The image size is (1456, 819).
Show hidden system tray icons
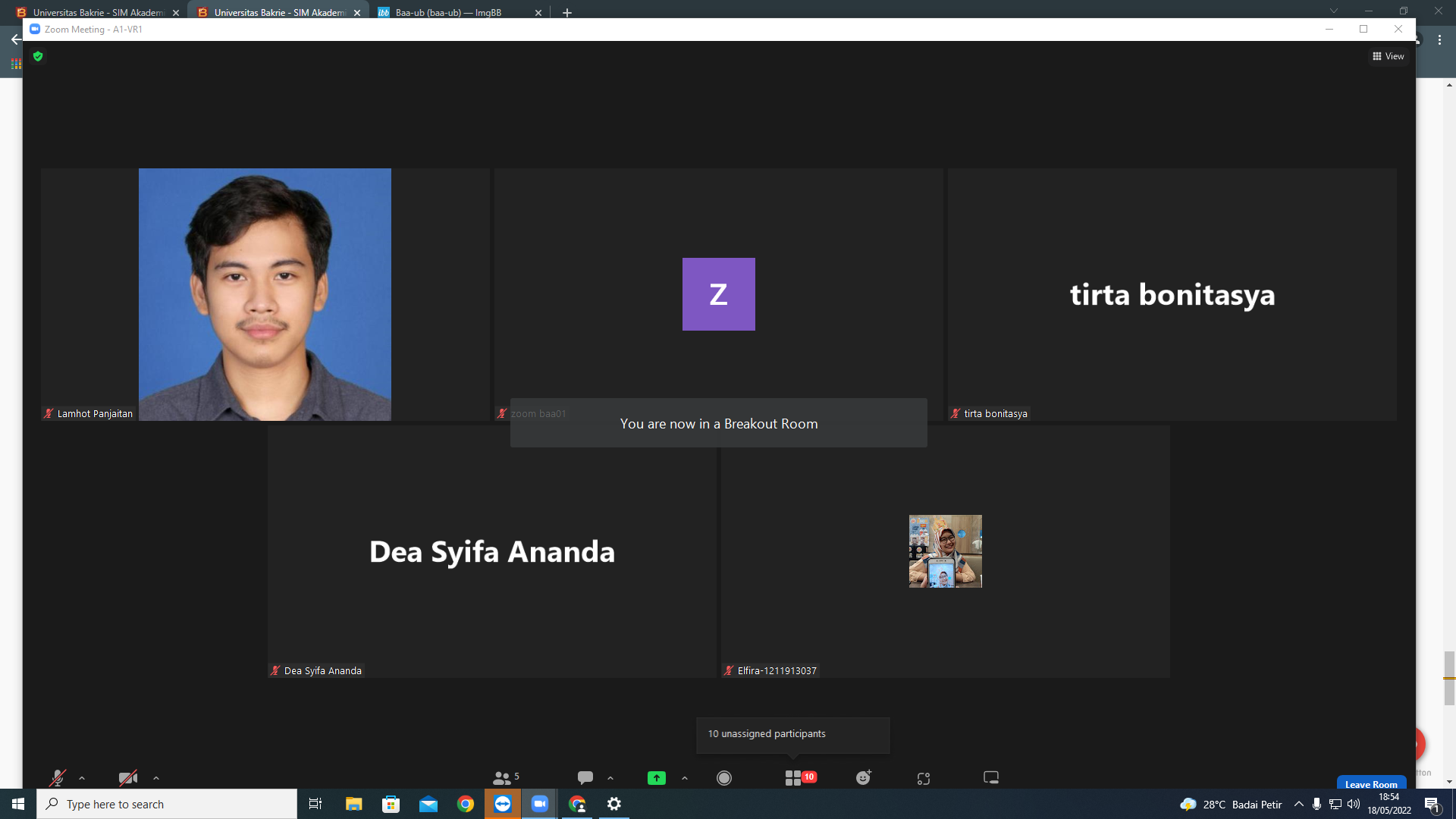[x=1299, y=804]
